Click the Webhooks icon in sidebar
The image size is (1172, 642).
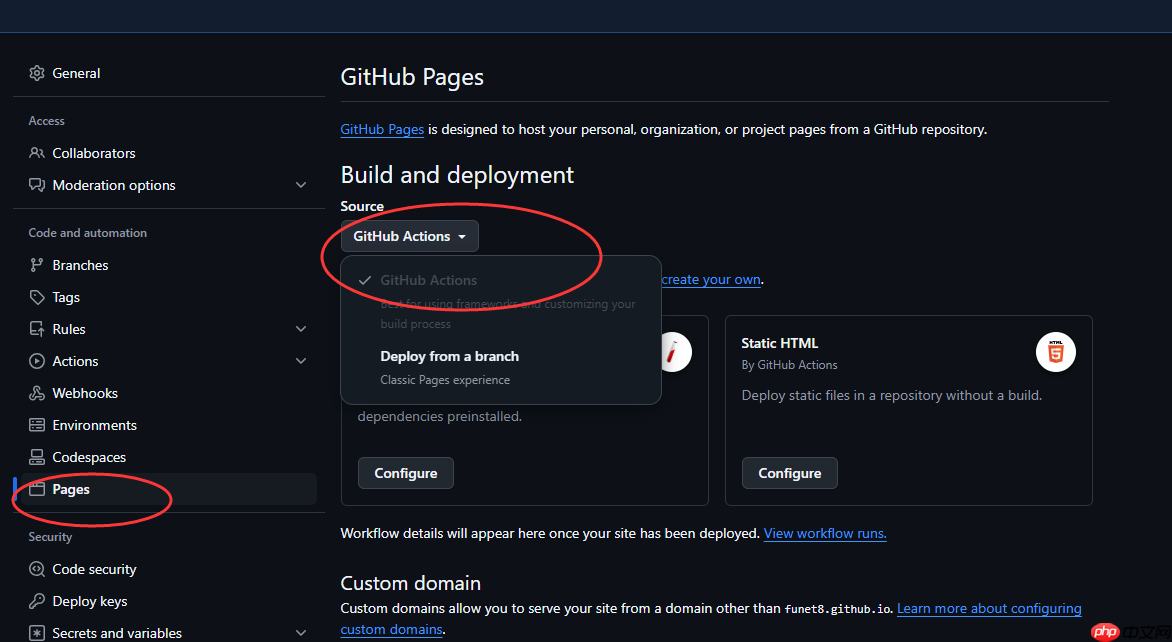tap(37, 393)
